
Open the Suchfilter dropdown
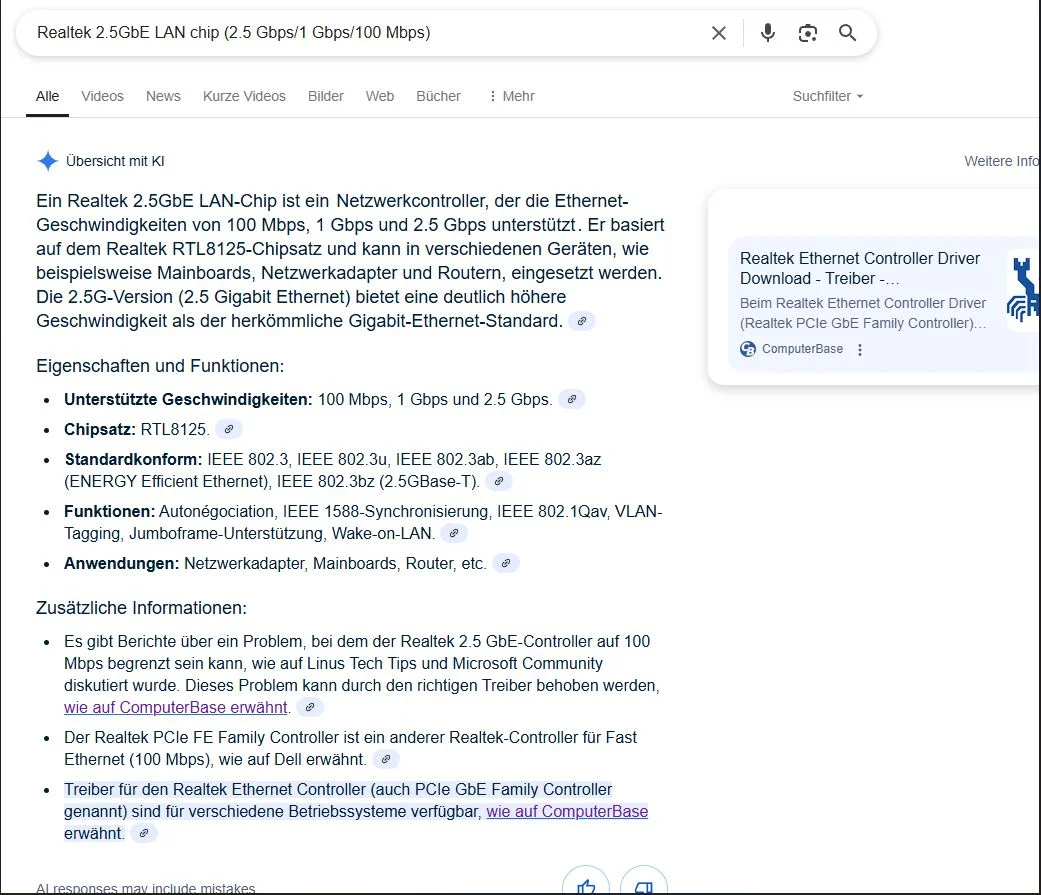pos(828,96)
